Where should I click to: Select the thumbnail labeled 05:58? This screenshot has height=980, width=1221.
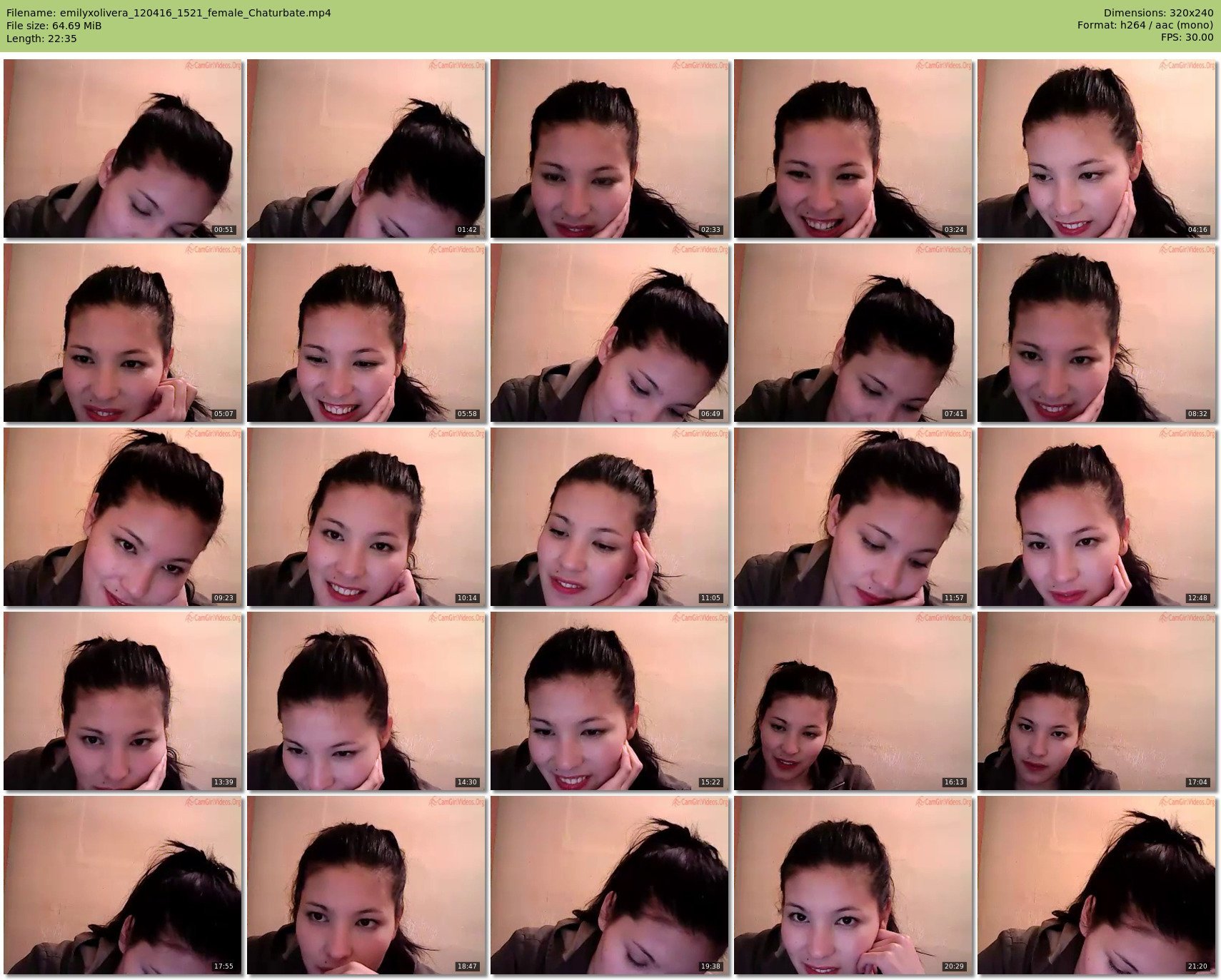click(366, 333)
